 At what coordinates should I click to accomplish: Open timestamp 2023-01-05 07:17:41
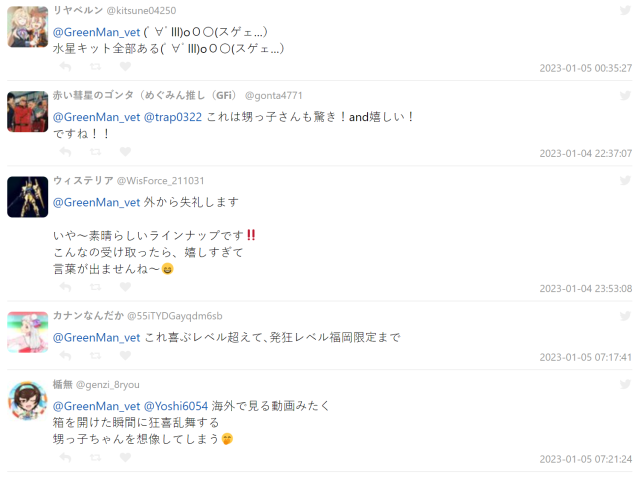point(586,357)
